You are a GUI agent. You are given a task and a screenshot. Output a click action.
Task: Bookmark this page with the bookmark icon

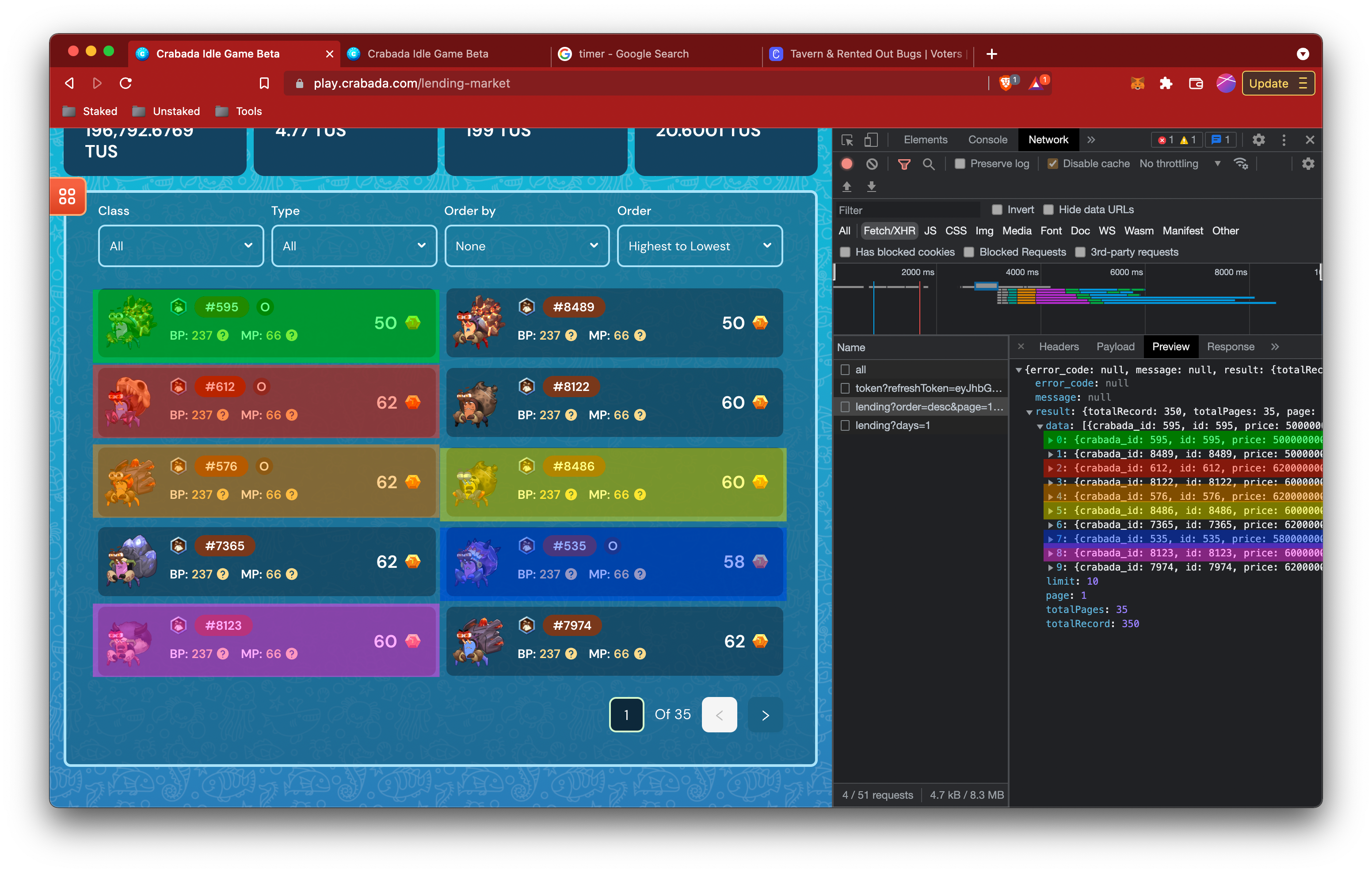[x=264, y=83]
